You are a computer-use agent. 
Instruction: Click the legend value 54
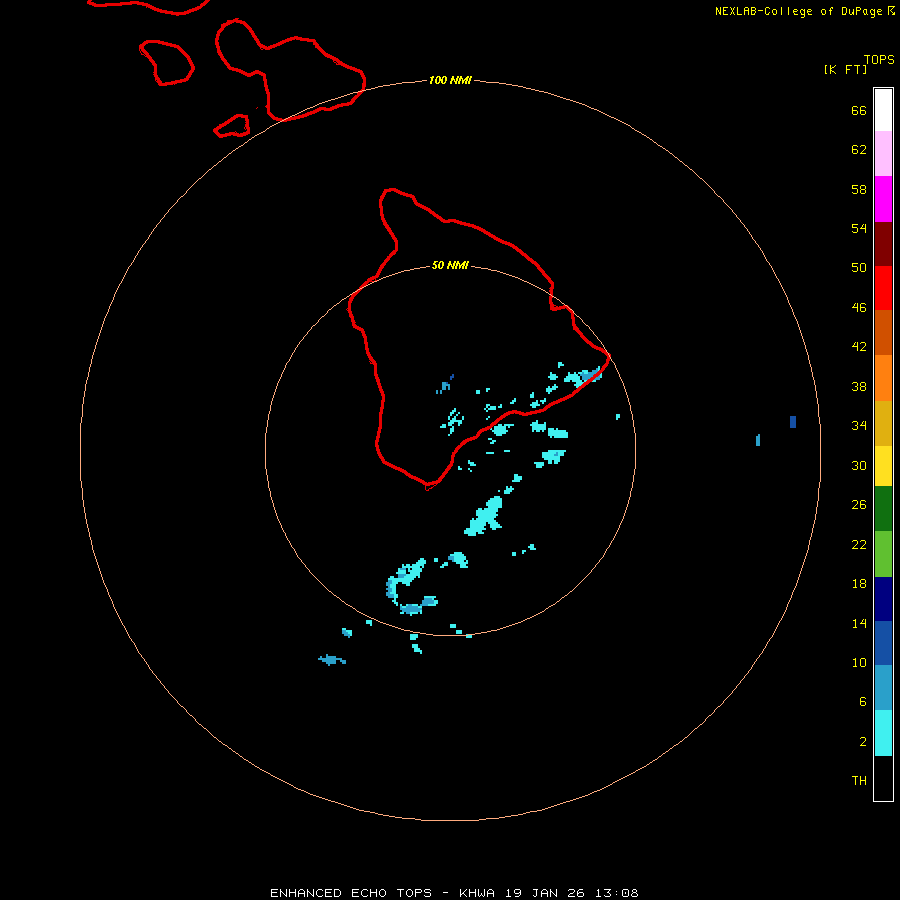click(x=859, y=228)
